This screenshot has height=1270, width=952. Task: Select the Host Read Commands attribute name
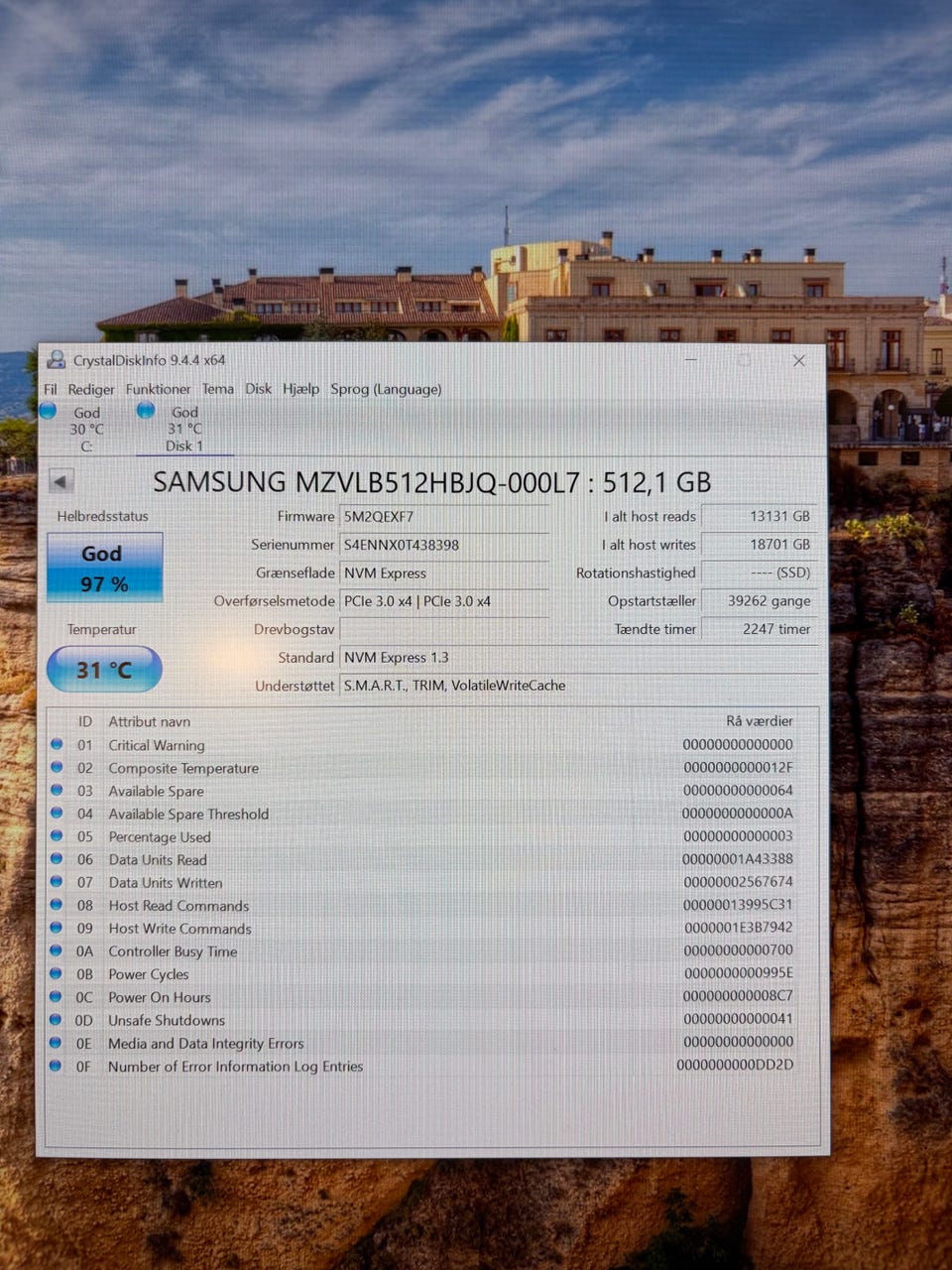click(x=178, y=905)
